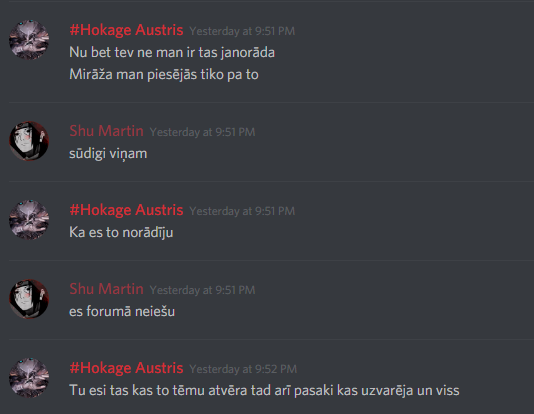Select the message "Ka es to norādīju"
This screenshot has height=414, width=534.
pyautogui.click(x=121, y=233)
